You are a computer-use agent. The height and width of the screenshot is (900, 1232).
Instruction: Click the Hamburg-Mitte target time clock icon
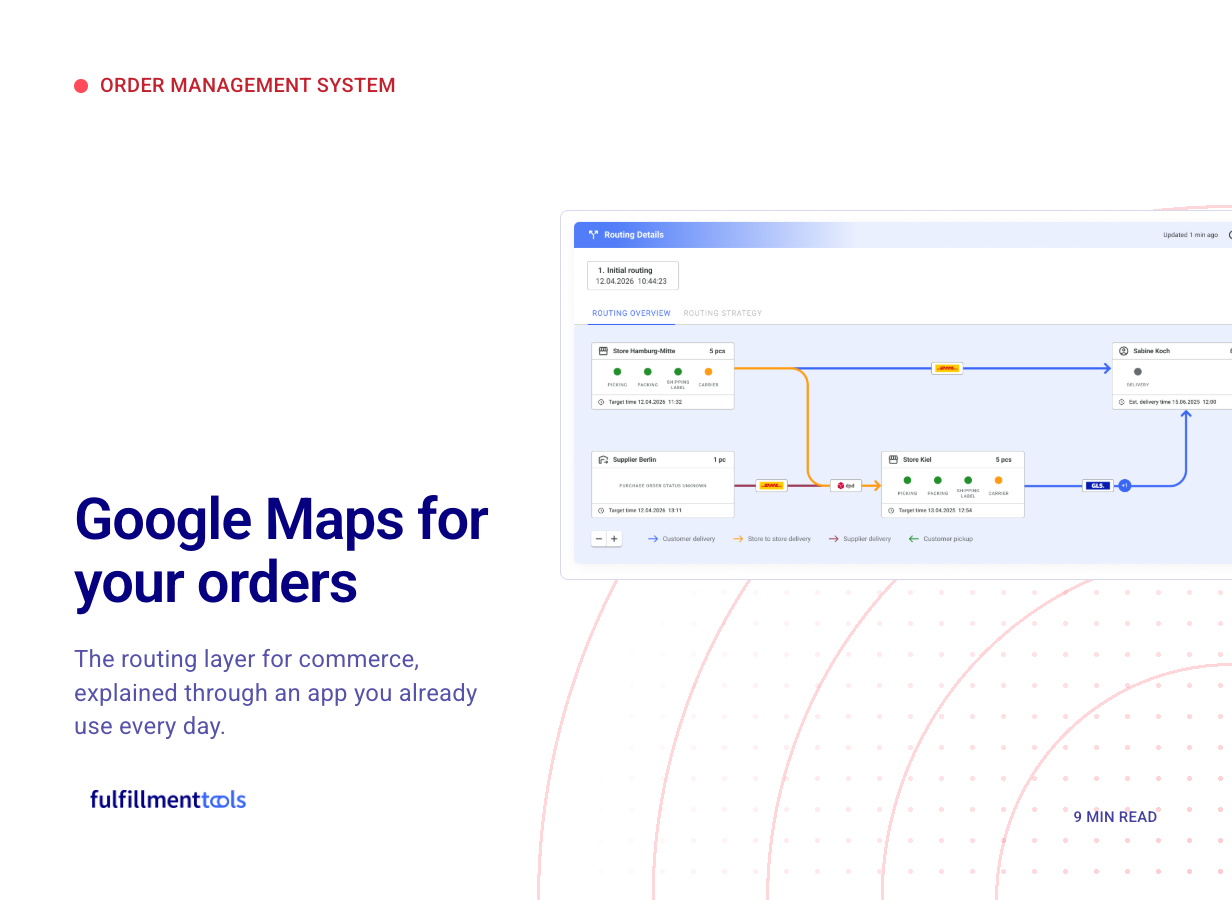601,402
